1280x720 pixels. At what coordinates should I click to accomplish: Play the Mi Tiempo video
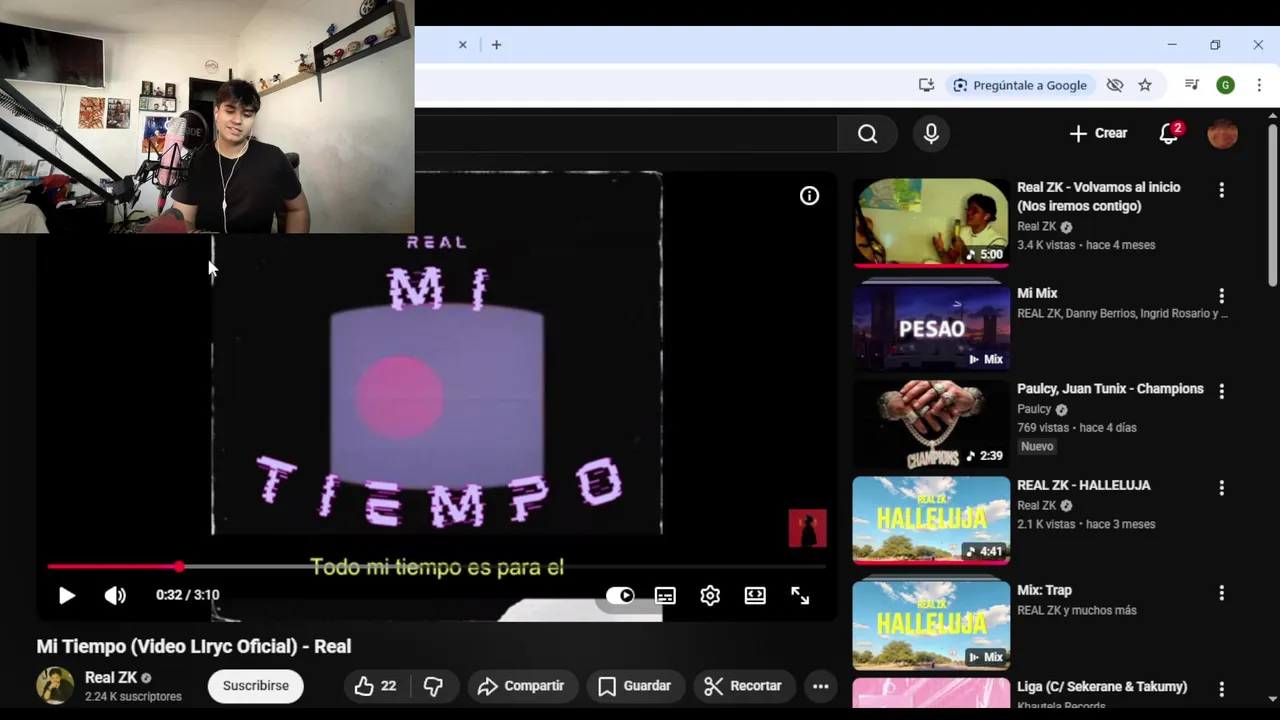pyautogui.click(x=66, y=596)
